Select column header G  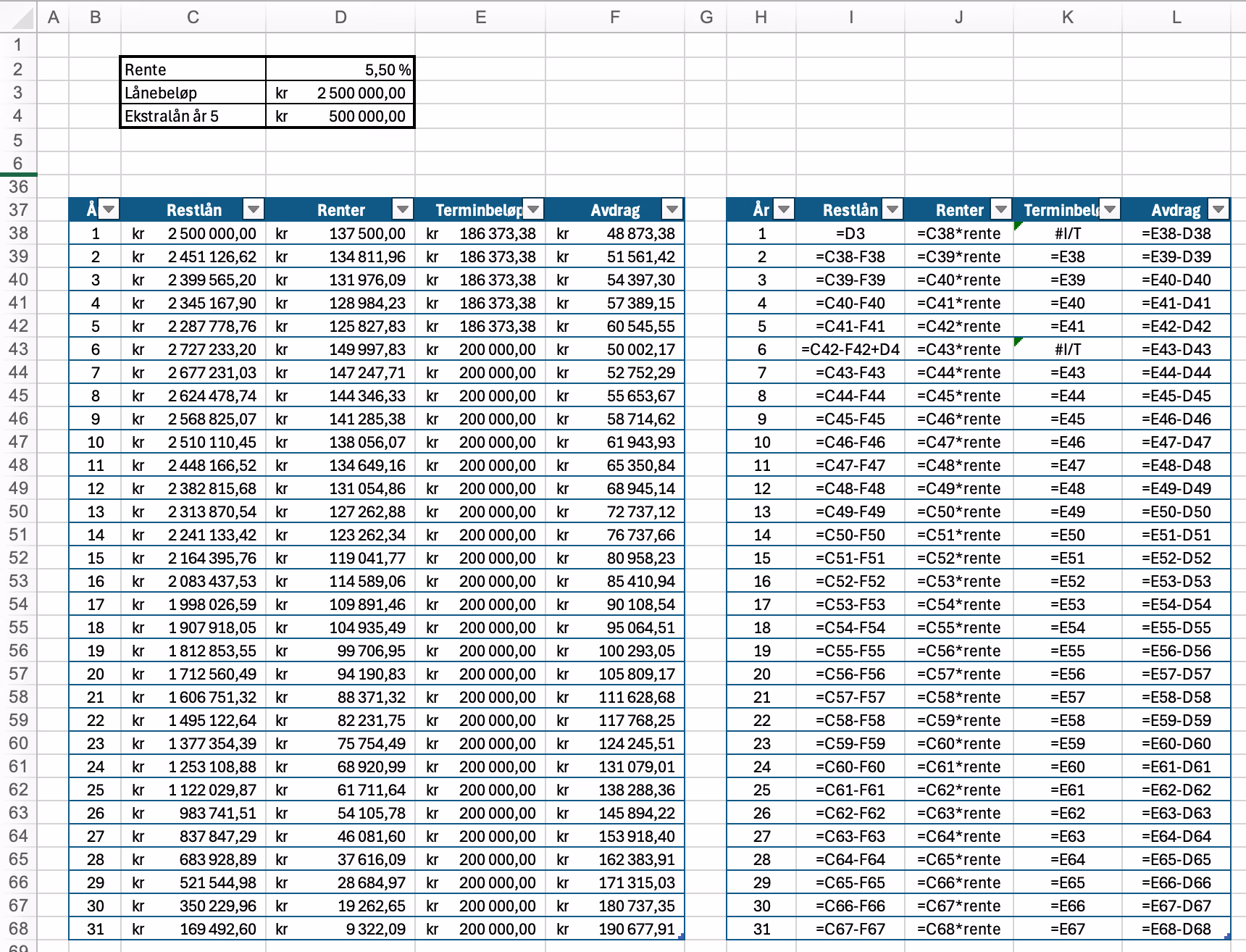pyautogui.click(x=706, y=17)
